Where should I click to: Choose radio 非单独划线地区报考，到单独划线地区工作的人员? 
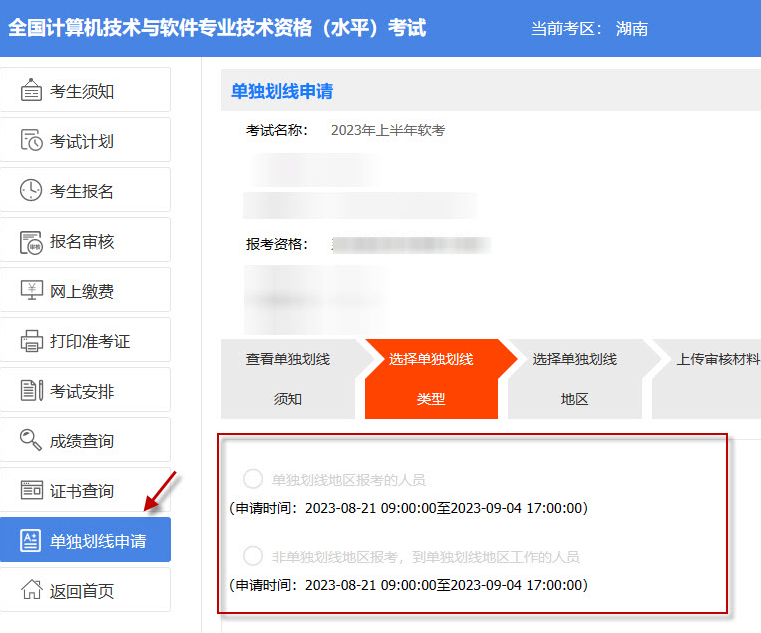pos(253,556)
